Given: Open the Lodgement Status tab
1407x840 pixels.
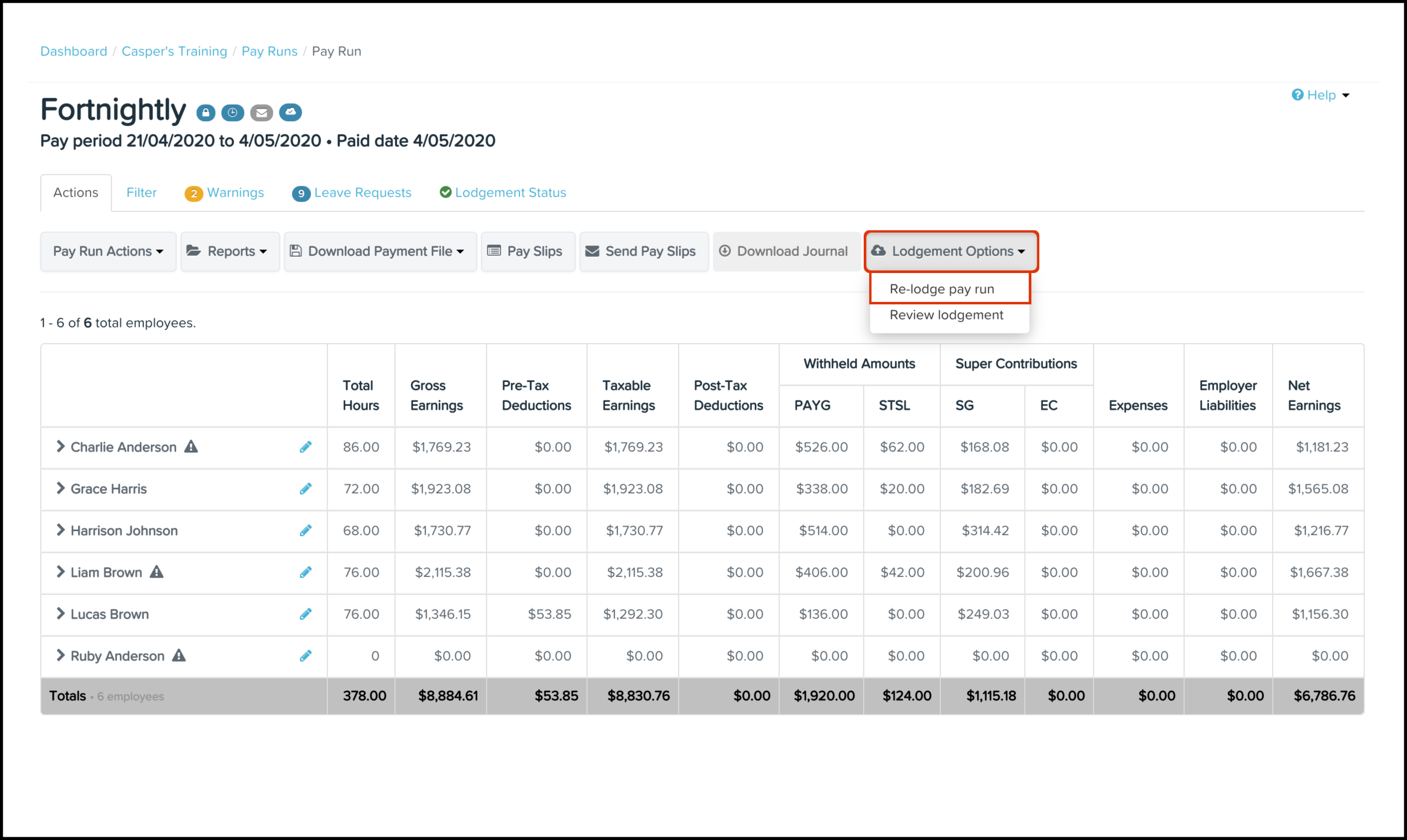Looking at the screenshot, I should coord(503,193).
